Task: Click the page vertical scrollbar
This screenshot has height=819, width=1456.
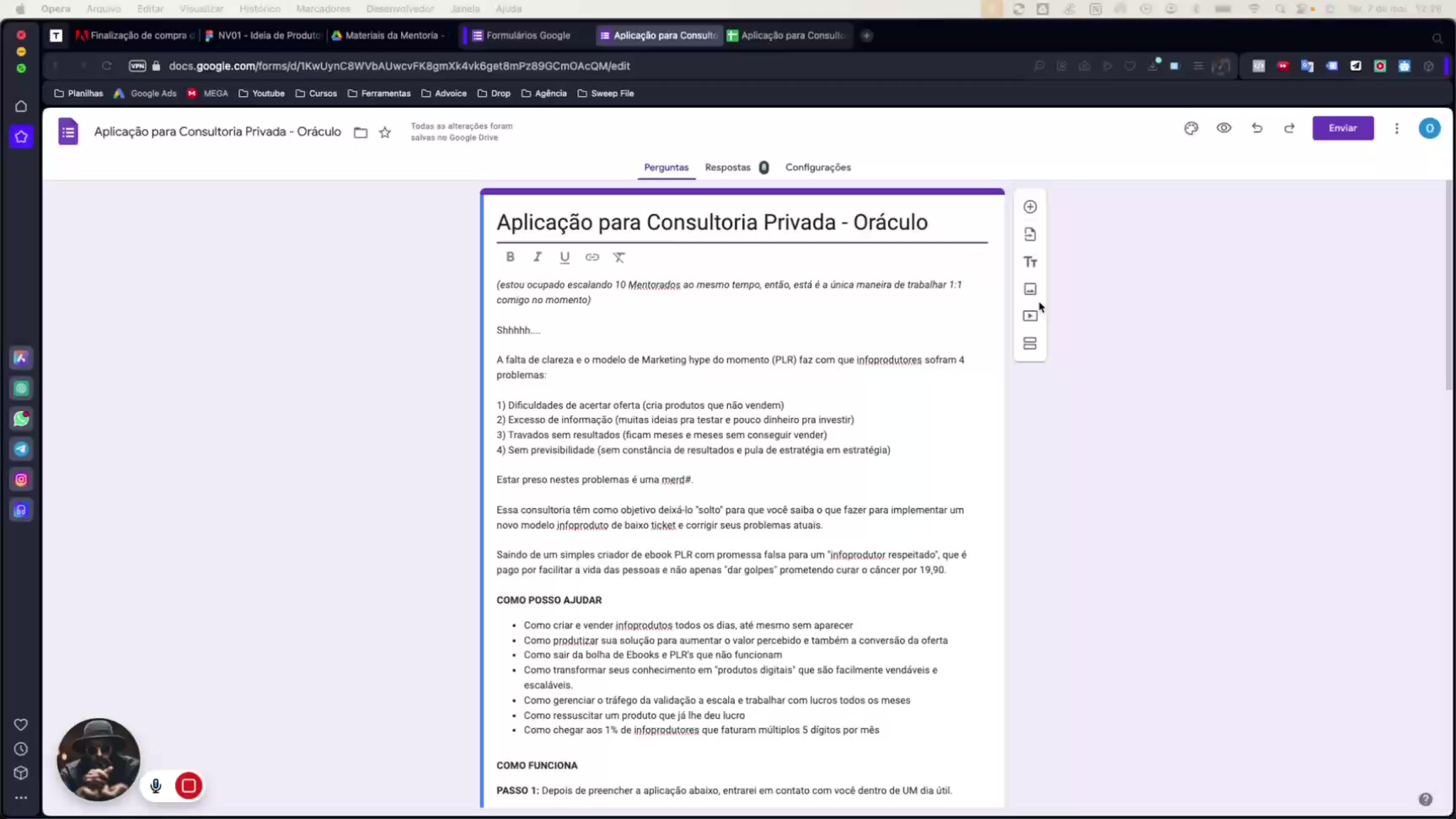Action: [x=1449, y=286]
